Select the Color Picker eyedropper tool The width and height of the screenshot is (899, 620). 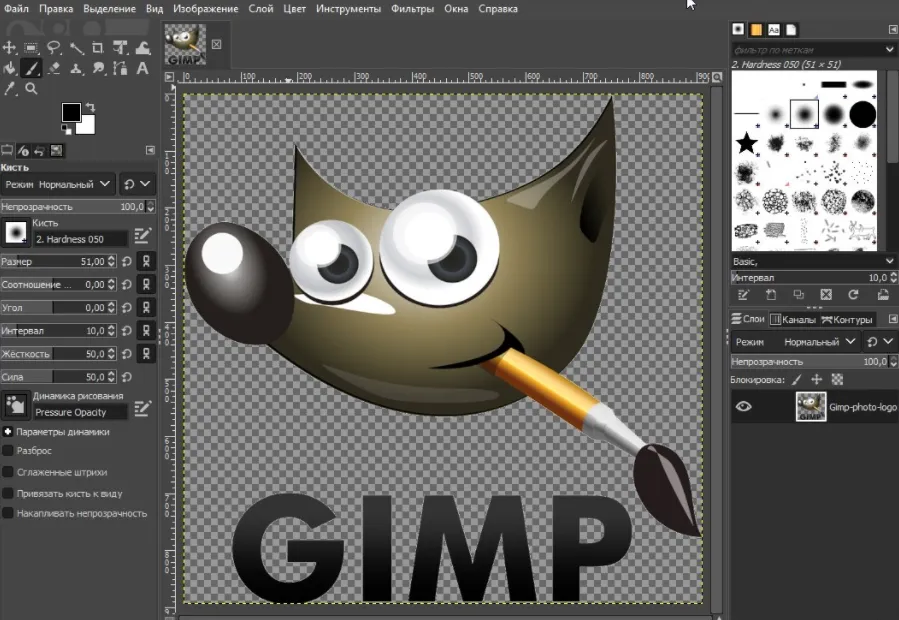(x=9, y=89)
